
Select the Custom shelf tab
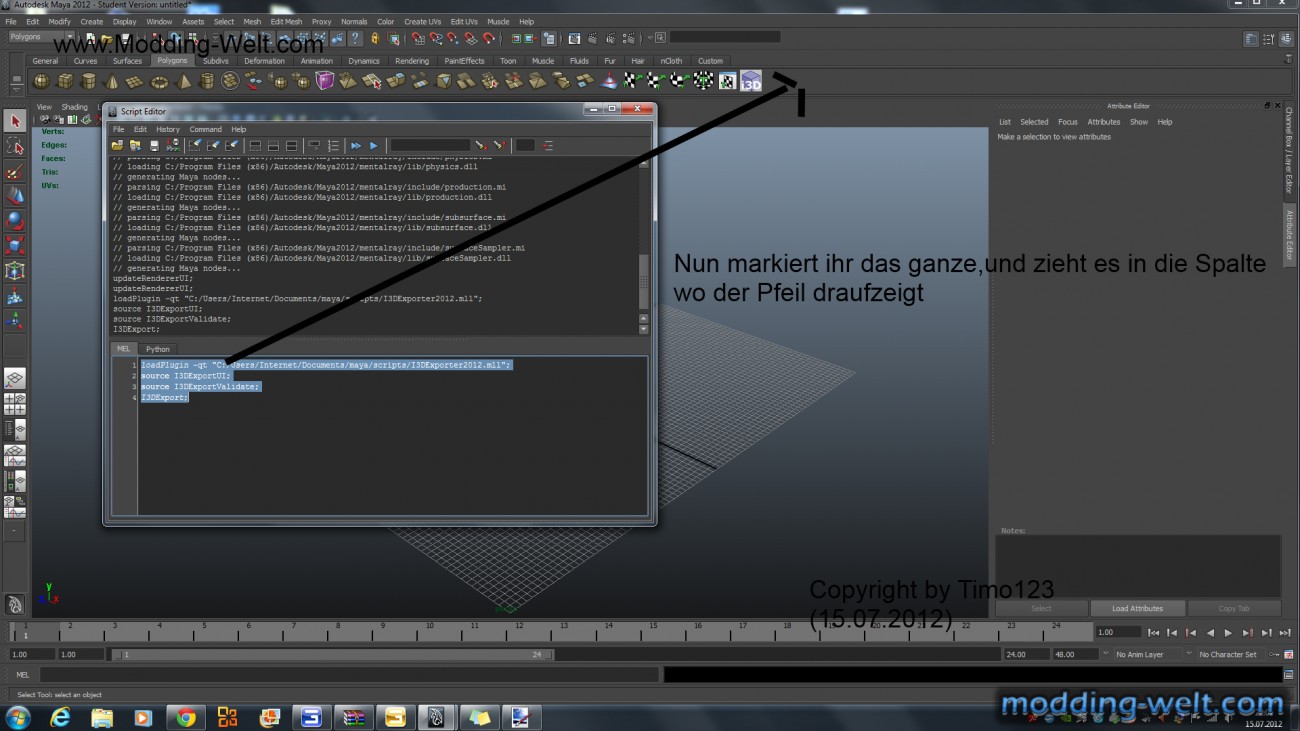pos(710,61)
